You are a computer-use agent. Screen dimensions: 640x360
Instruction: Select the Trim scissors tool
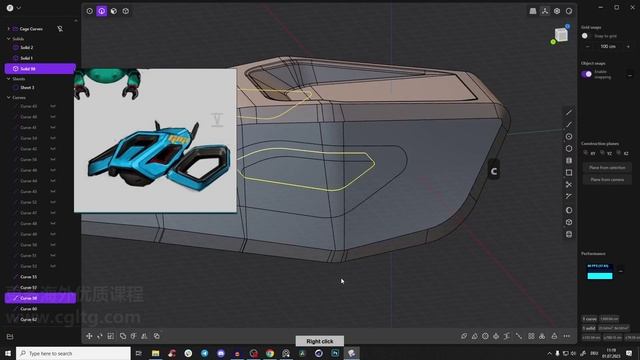(x=569, y=184)
